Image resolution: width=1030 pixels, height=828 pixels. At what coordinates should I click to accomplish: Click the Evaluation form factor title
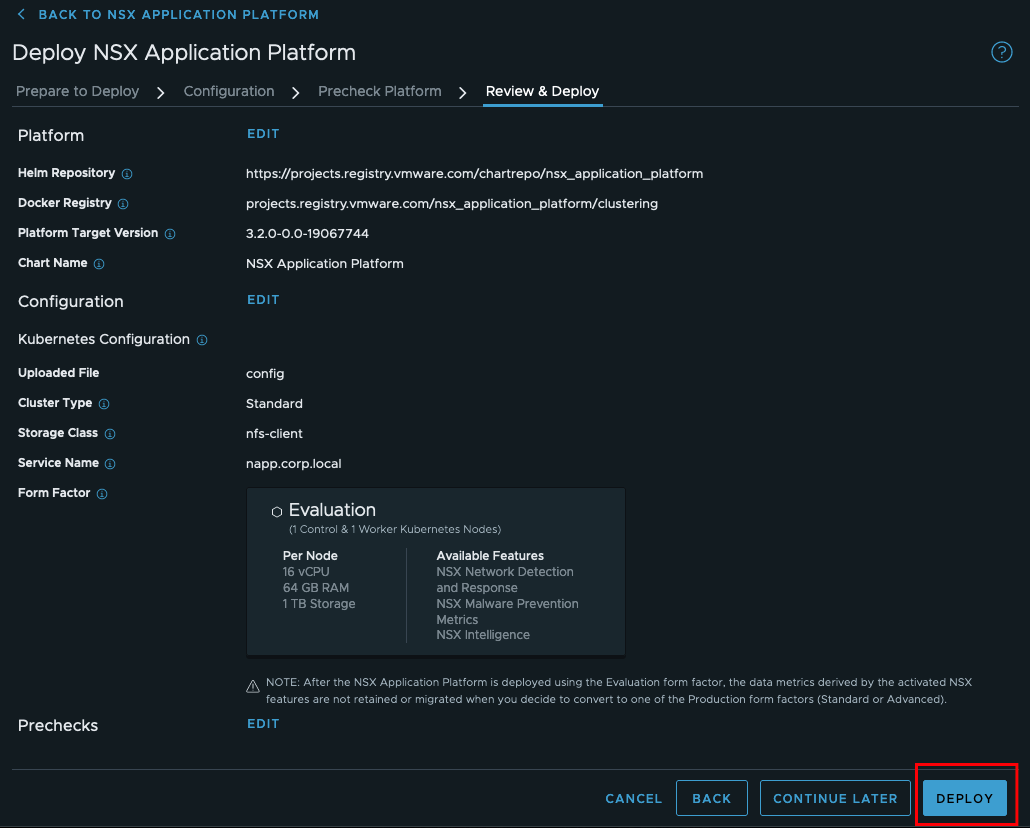(x=332, y=510)
